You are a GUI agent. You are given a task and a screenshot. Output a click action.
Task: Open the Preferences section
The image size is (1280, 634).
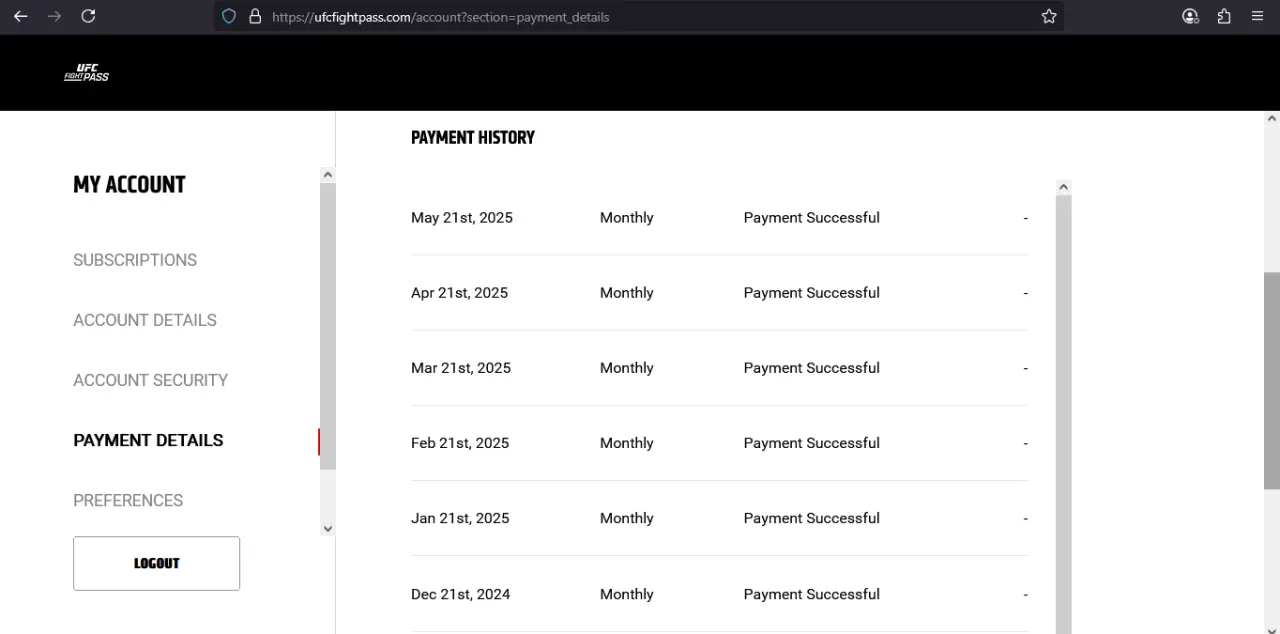coord(128,500)
